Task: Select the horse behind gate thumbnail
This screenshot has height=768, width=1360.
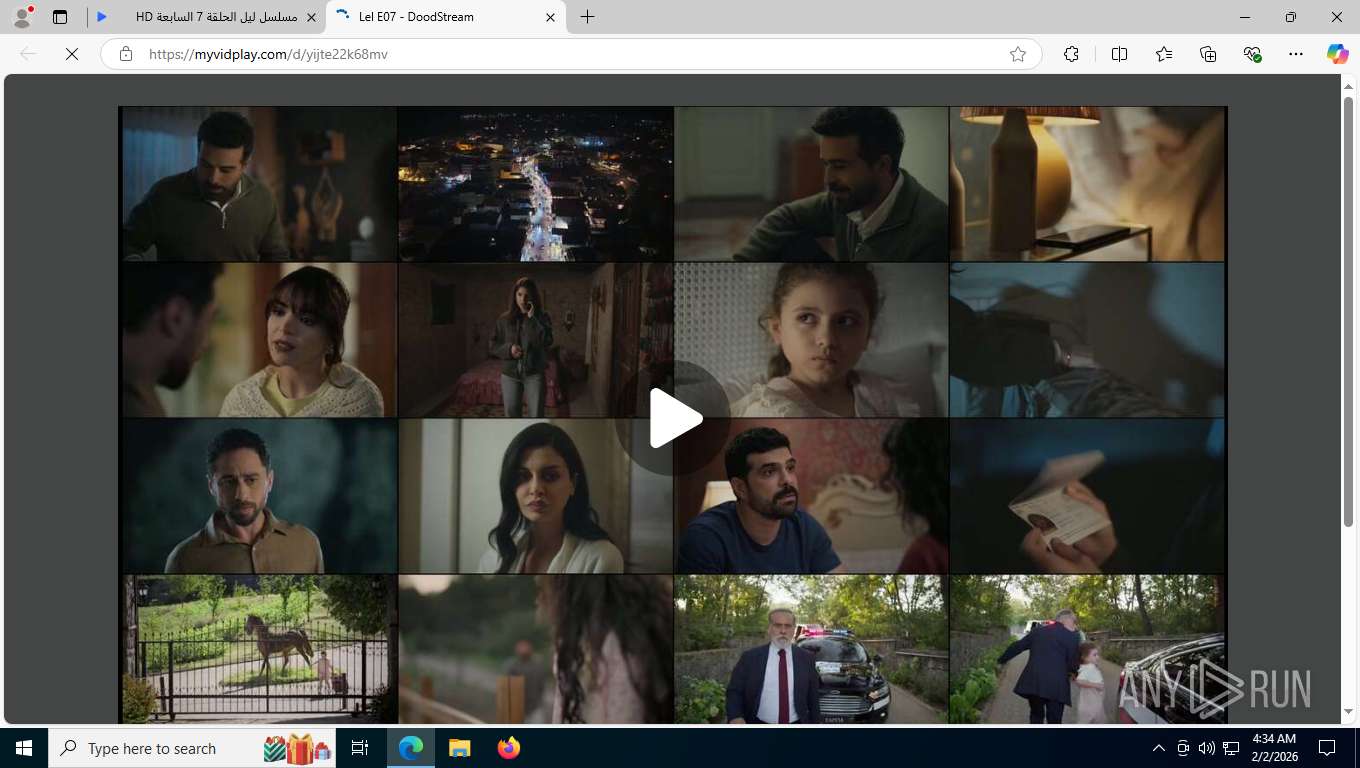Action: (260, 648)
